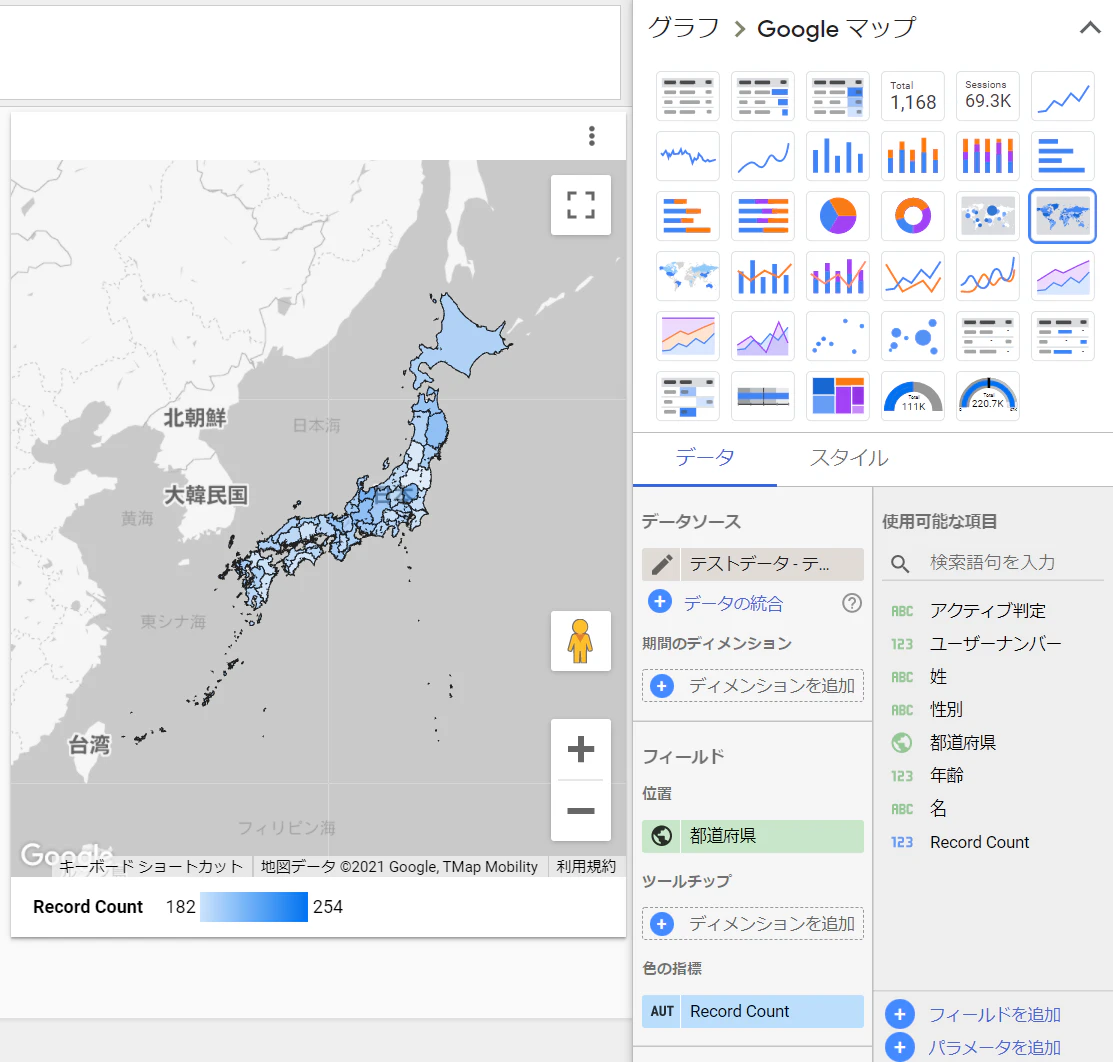This screenshot has height=1062, width=1113.
Task: Select the treemap chart icon
Action: point(838,396)
